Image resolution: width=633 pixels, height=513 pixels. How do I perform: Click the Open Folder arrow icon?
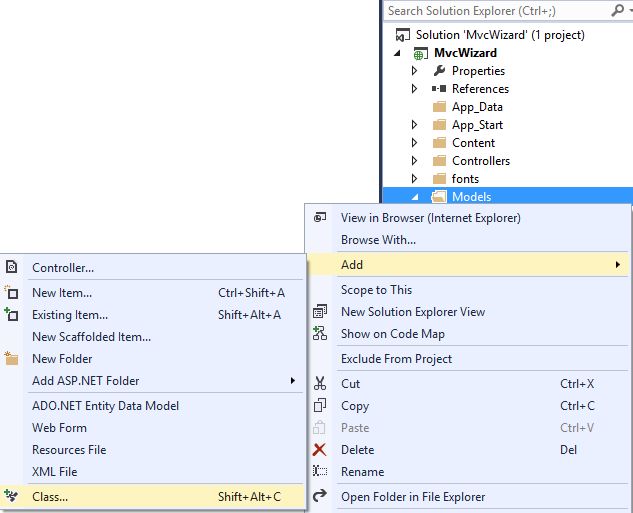(x=320, y=496)
